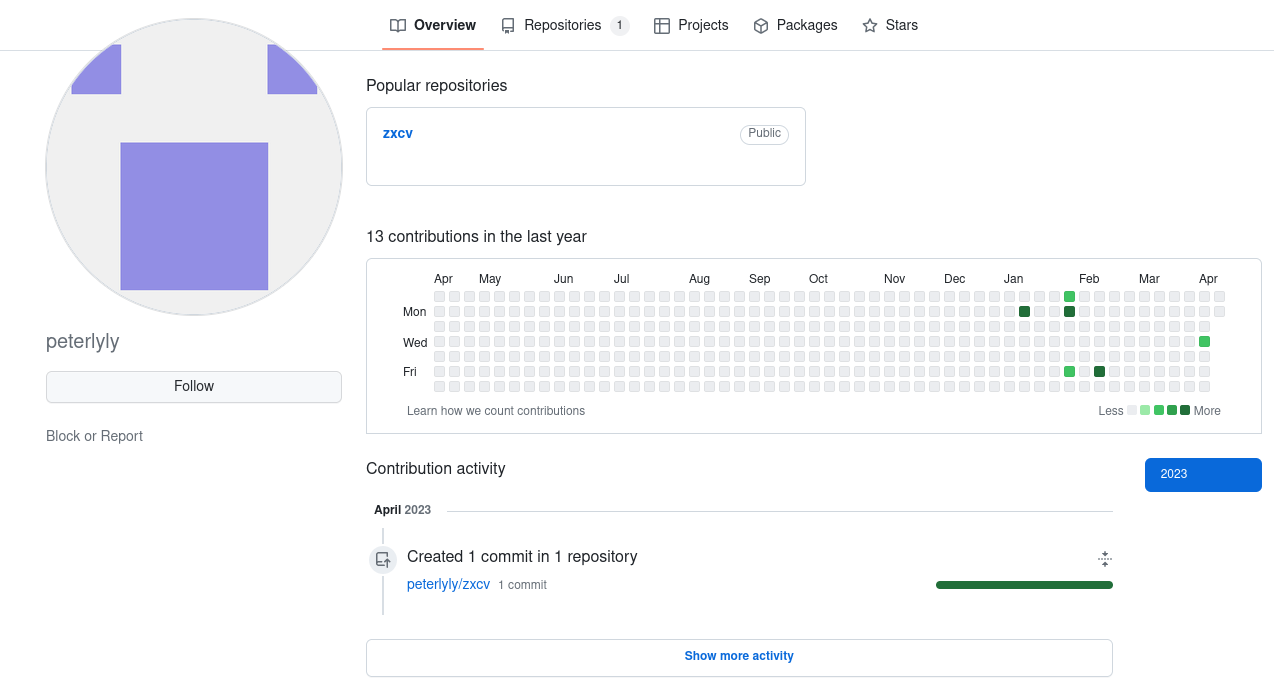
Task: Follow the user peterlyly
Action: (x=194, y=387)
